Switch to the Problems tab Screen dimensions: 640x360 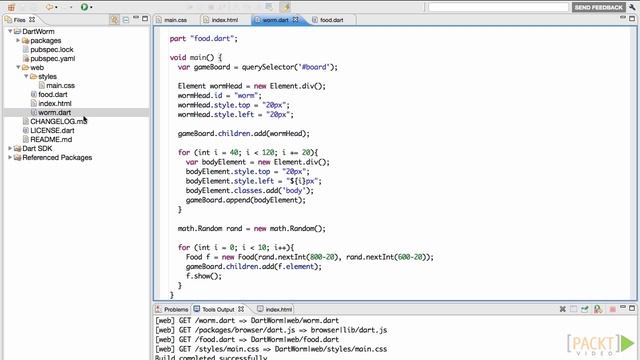(x=172, y=309)
